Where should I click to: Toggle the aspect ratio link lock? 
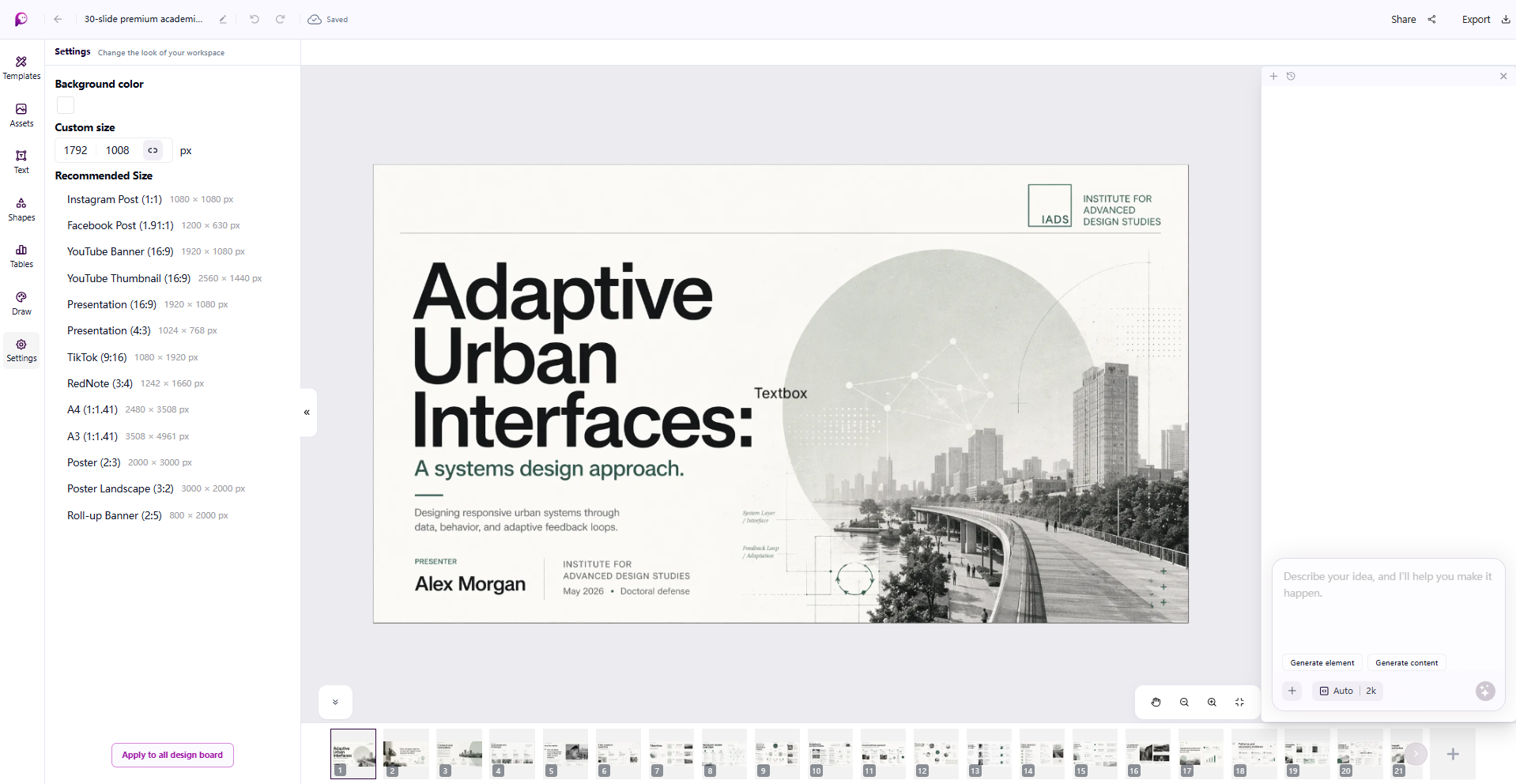click(153, 150)
